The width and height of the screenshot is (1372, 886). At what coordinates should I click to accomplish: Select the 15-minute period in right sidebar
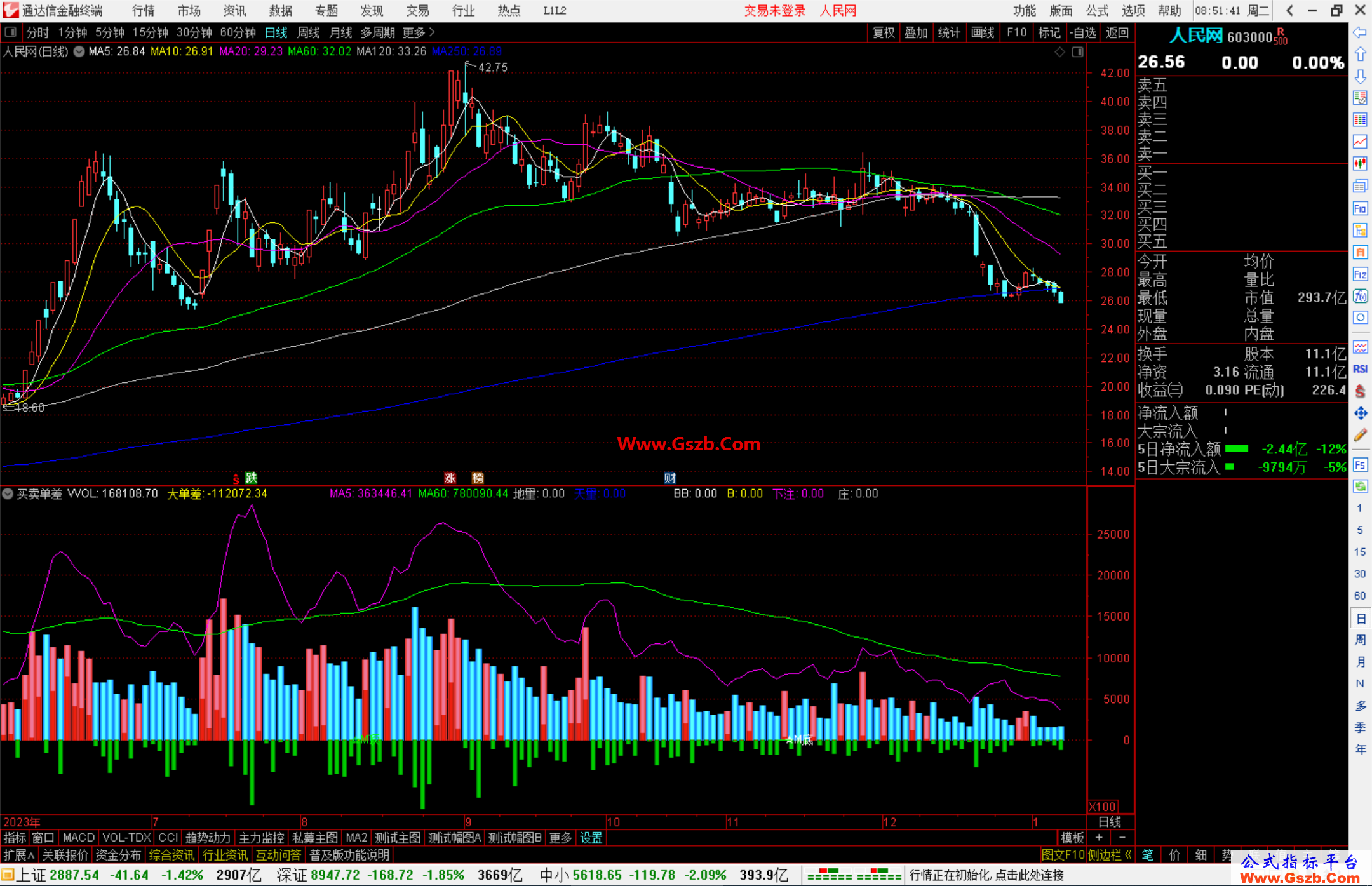pos(1360,552)
